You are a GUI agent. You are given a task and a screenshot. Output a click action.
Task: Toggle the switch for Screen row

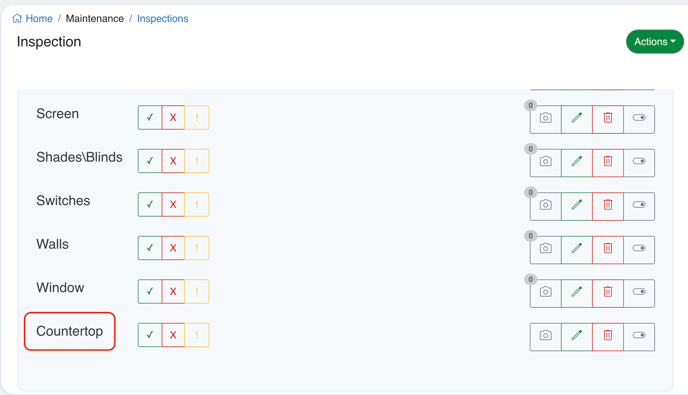tap(639, 119)
